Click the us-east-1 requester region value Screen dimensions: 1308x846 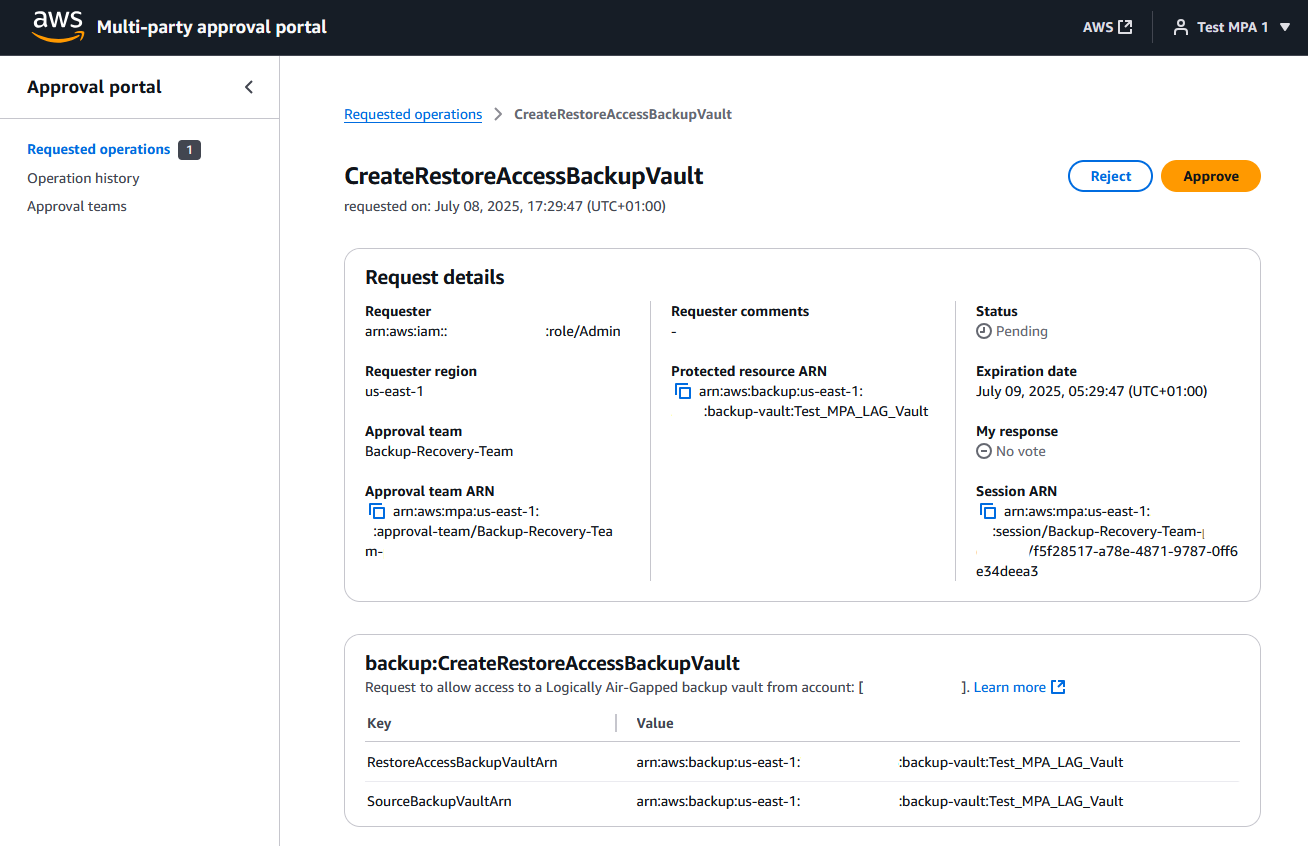[394, 391]
